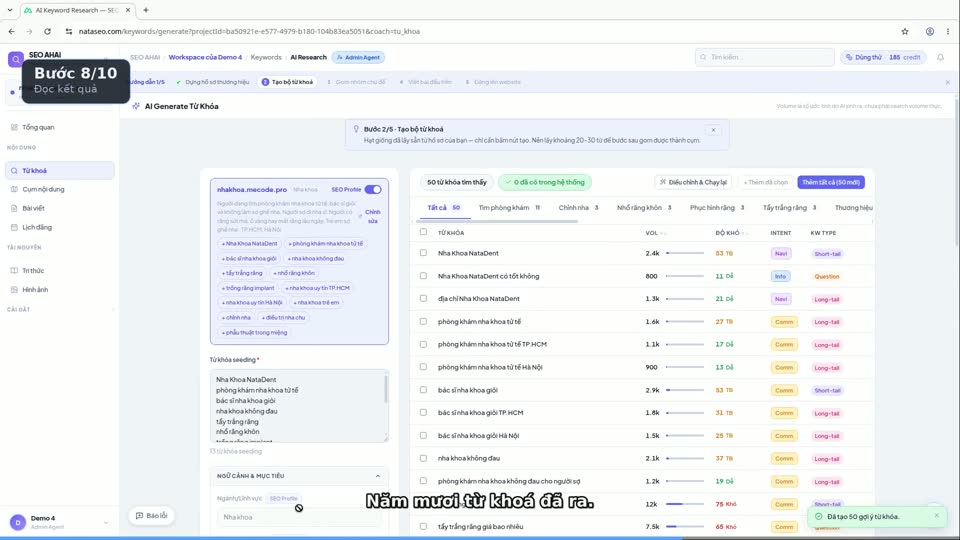Image resolution: width=960 pixels, height=540 pixels.
Task: Dismiss the Đã tạo 50 gợi ý toast
Action: point(936,516)
